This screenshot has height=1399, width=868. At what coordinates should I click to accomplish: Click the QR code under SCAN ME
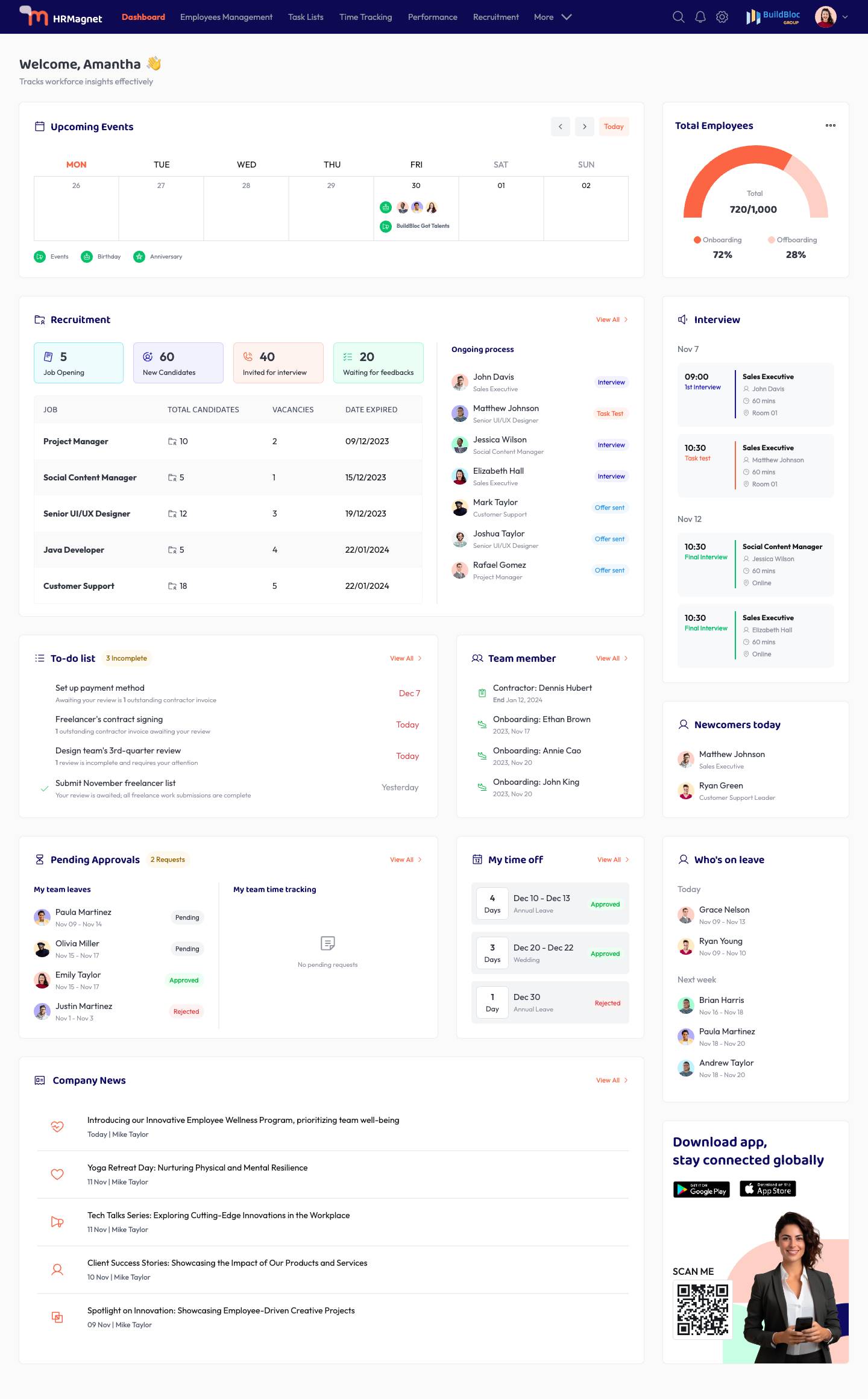coord(703,1310)
